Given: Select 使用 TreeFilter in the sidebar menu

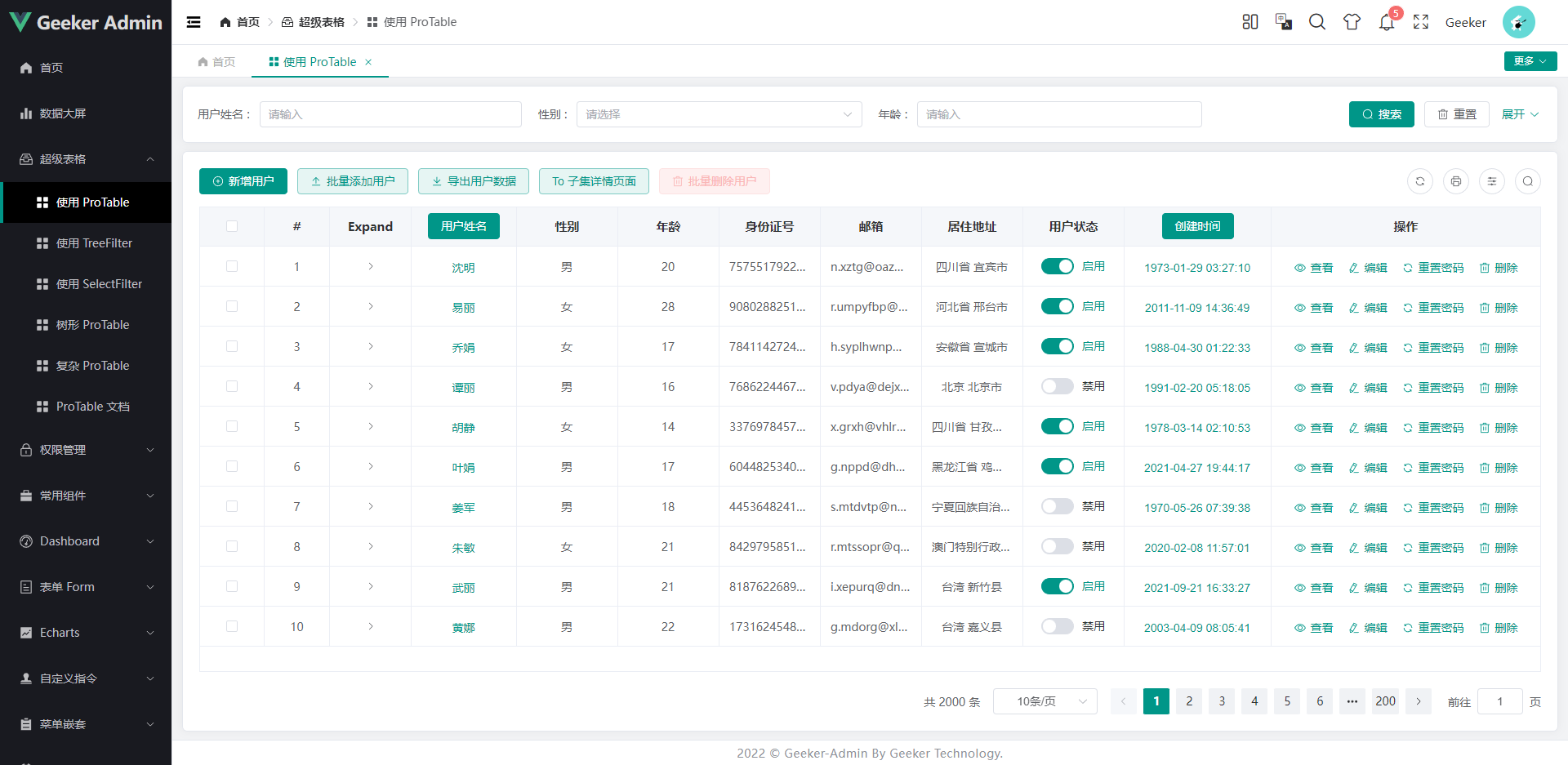Looking at the screenshot, I should (x=93, y=242).
